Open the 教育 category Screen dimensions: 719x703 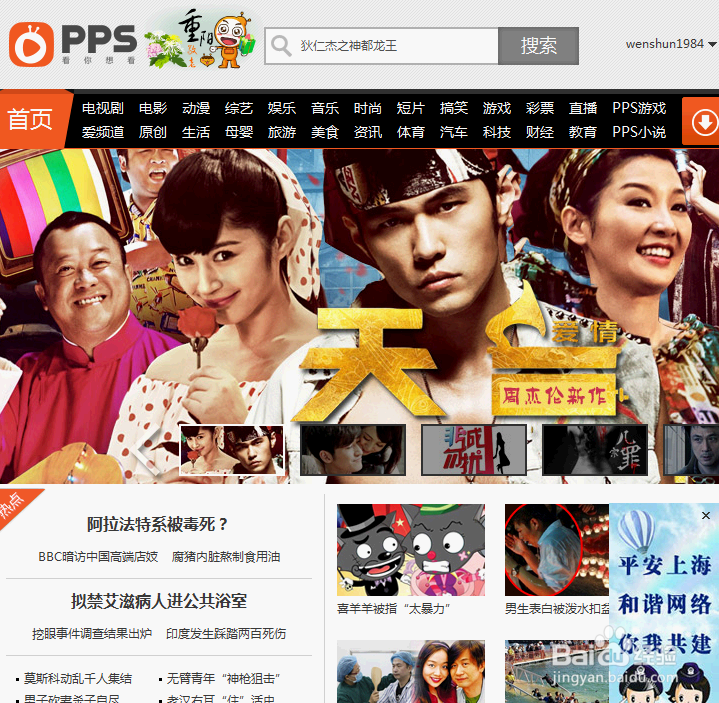tap(583, 132)
